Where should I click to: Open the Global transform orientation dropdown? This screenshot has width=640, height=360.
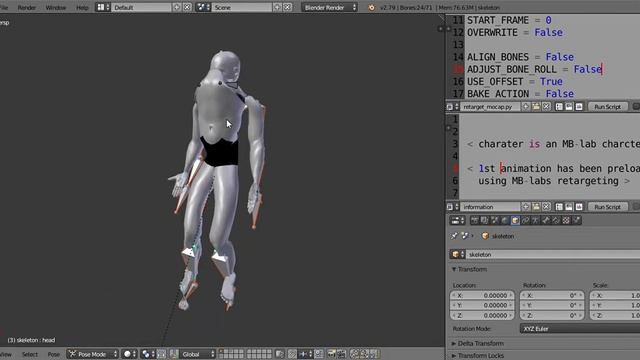pos(198,354)
